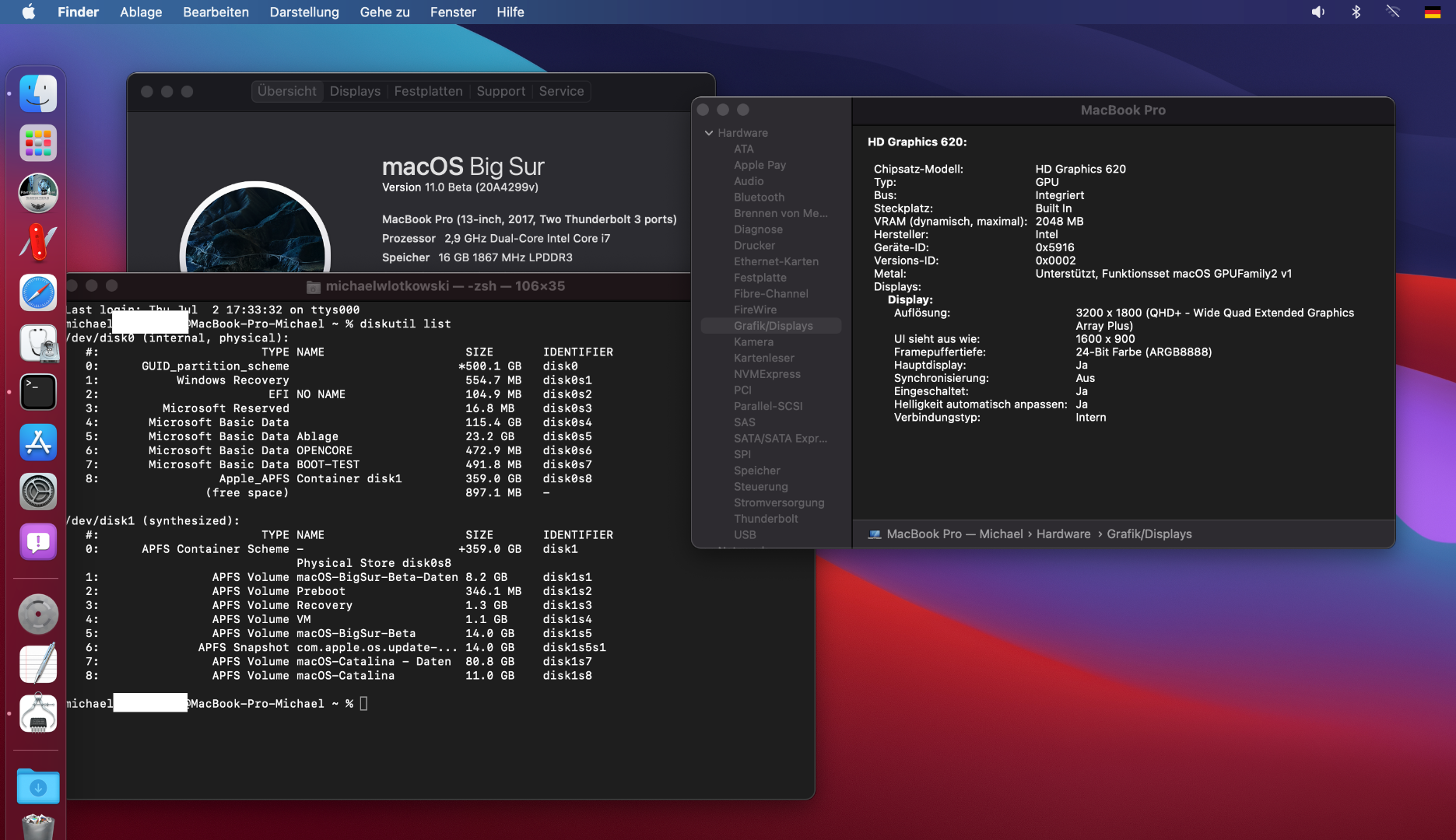The image size is (1456, 840).
Task: Open the Downloads folder in dock
Action: tap(38, 787)
